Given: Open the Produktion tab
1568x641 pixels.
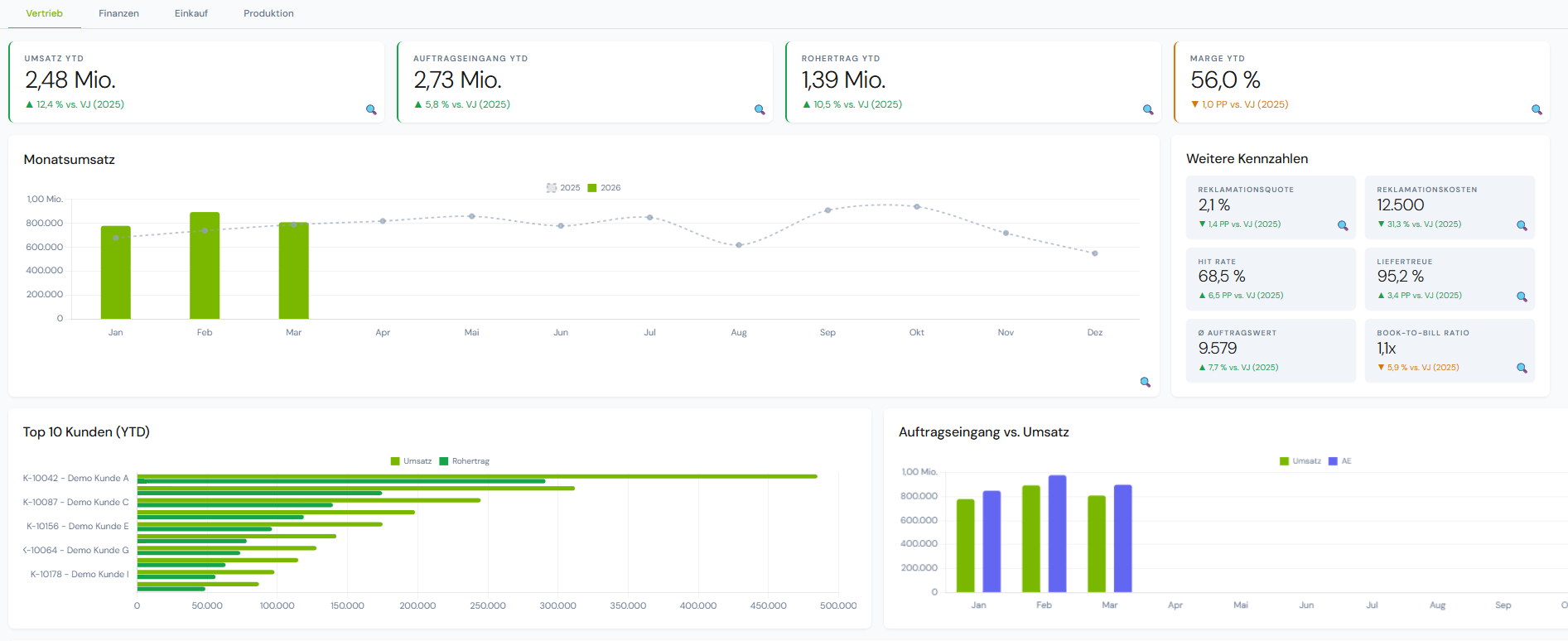Looking at the screenshot, I should click(268, 13).
